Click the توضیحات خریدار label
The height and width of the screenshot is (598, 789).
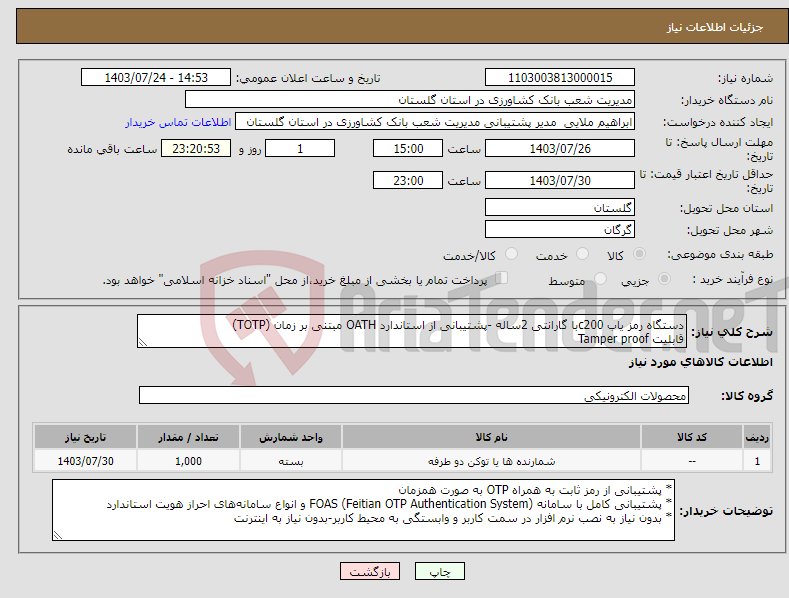pyautogui.click(x=726, y=511)
